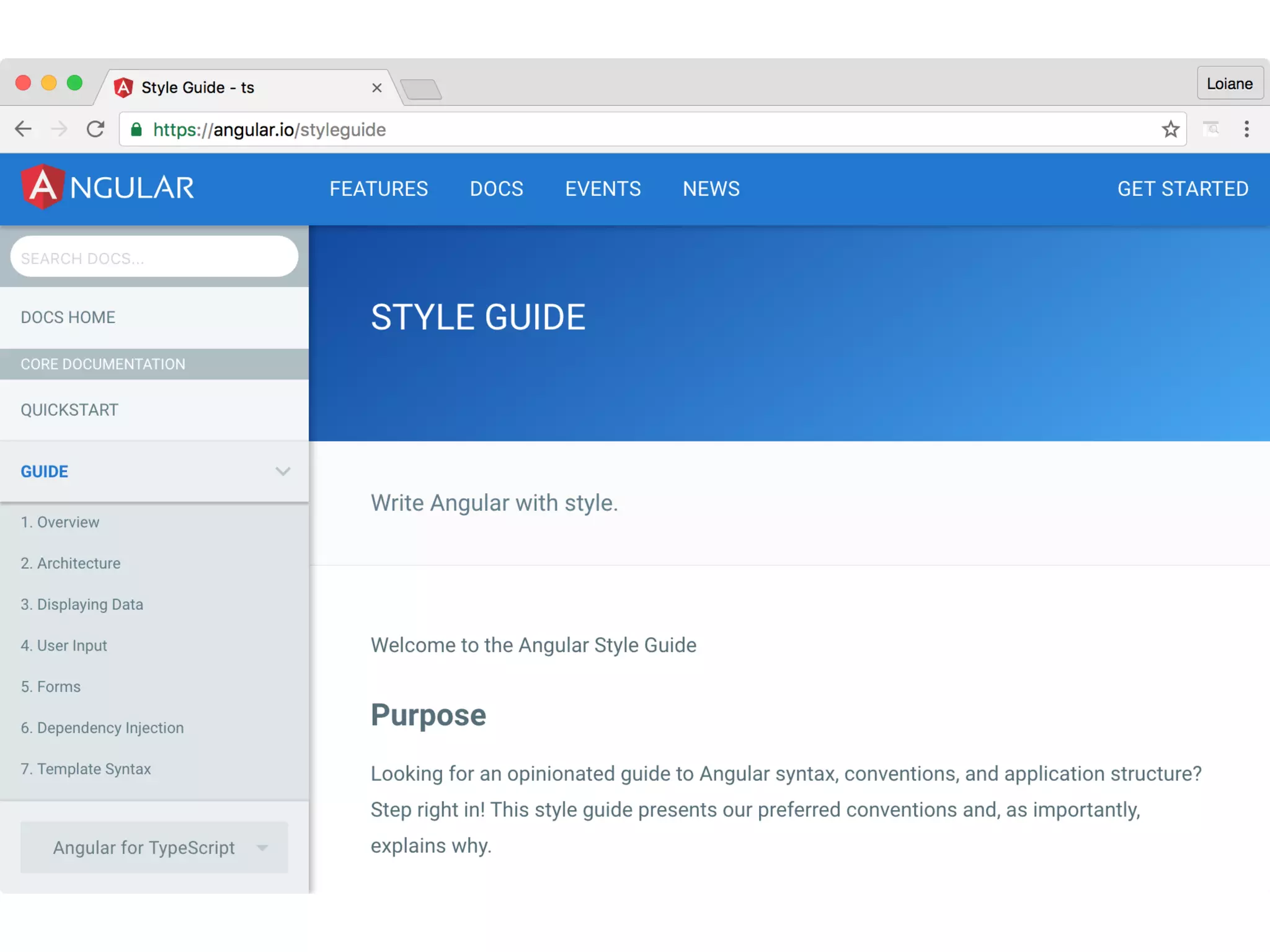Click the browser back arrow
This screenshot has width=1270, height=952.
(x=24, y=129)
